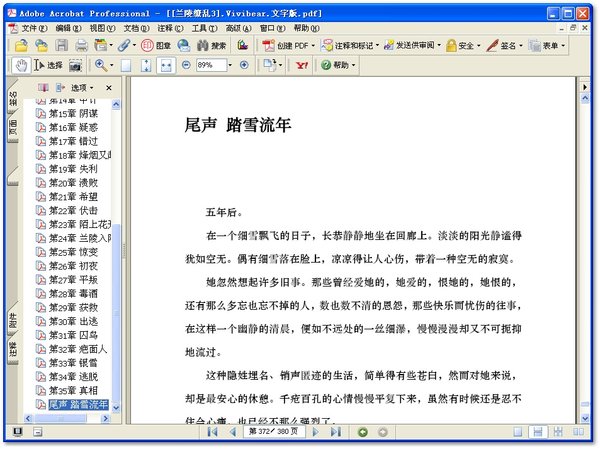Click the 图章 stamp tool

pos(156,46)
